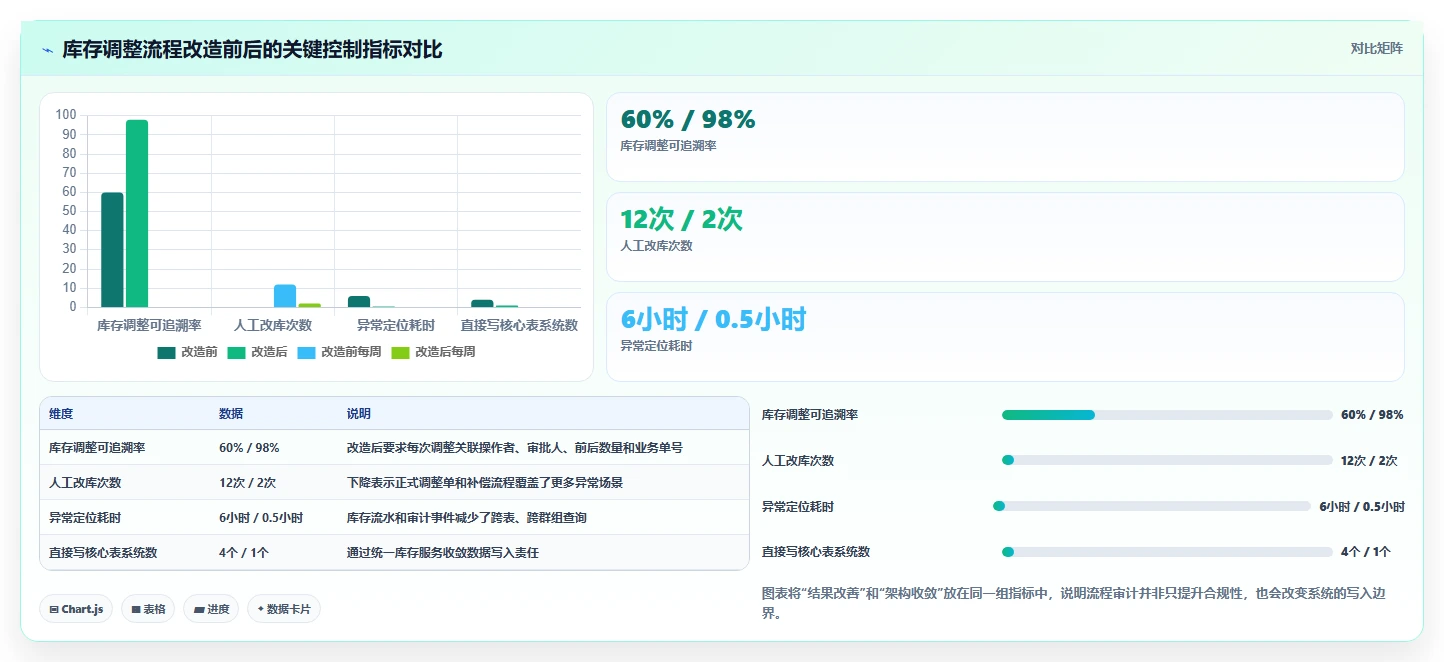This screenshot has width=1444, height=662.
Task: Click the 60% / 98% value beside the progress bar
Action: point(1372,415)
